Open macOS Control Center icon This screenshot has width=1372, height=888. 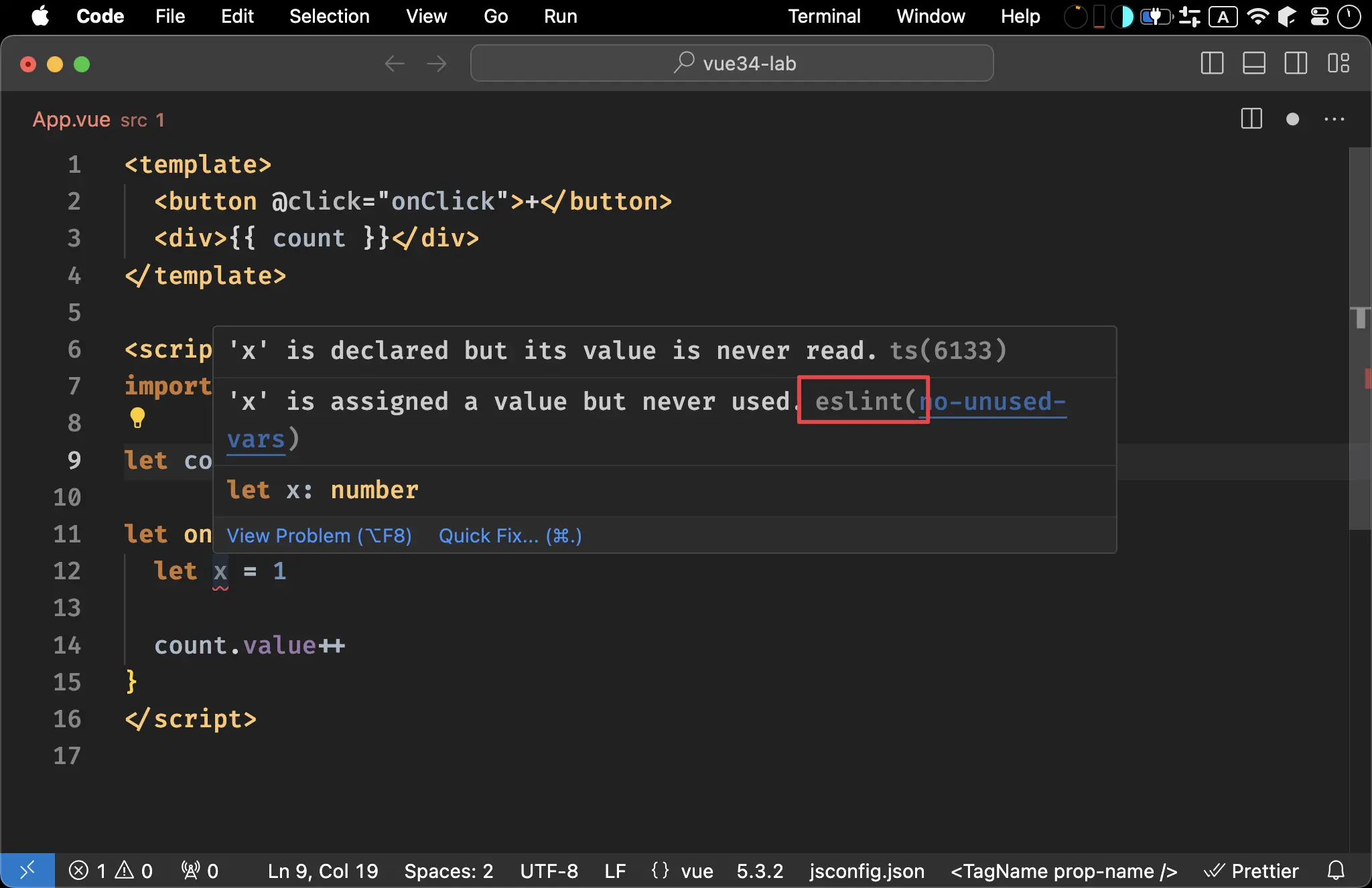click(x=1320, y=16)
